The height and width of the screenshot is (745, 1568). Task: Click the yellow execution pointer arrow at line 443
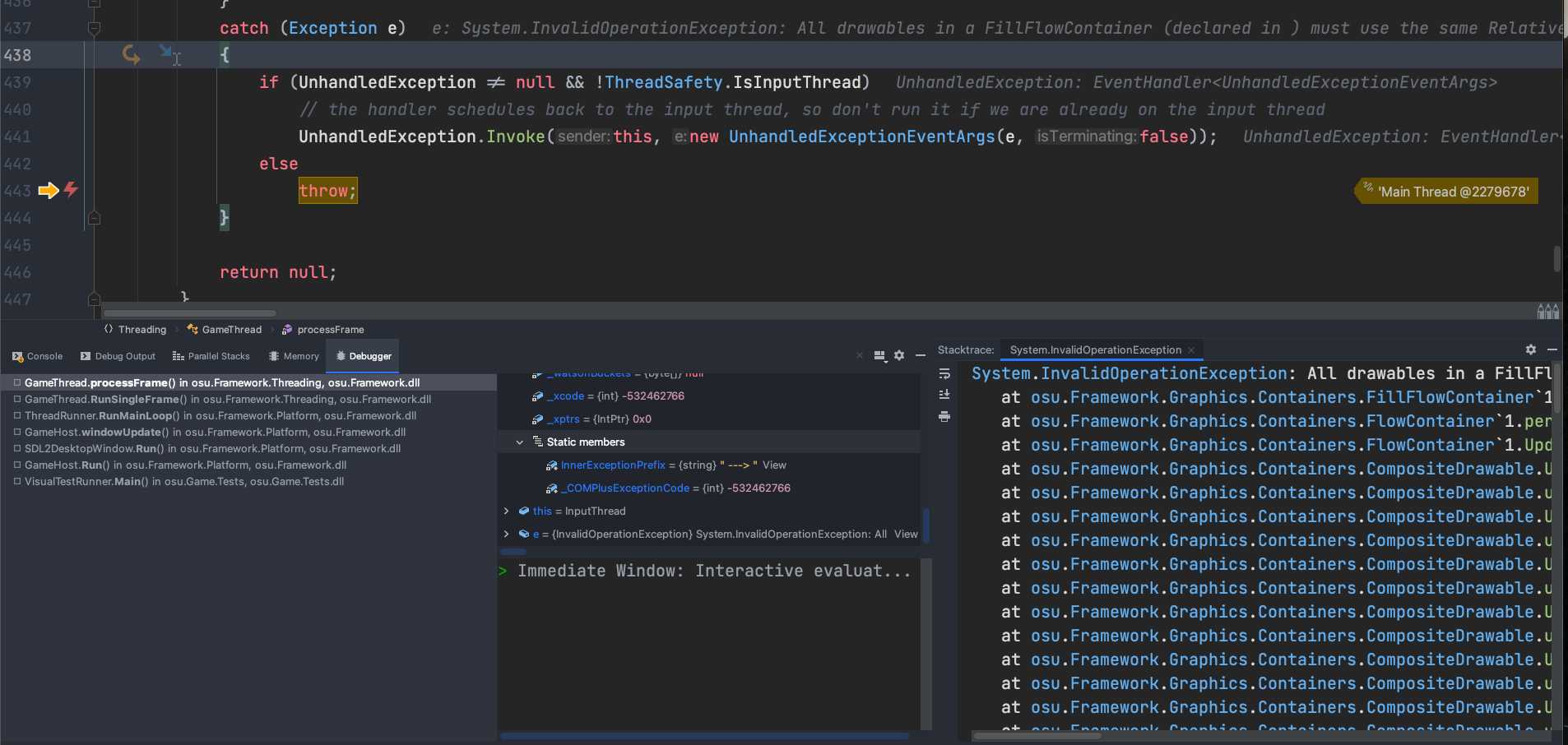49,190
